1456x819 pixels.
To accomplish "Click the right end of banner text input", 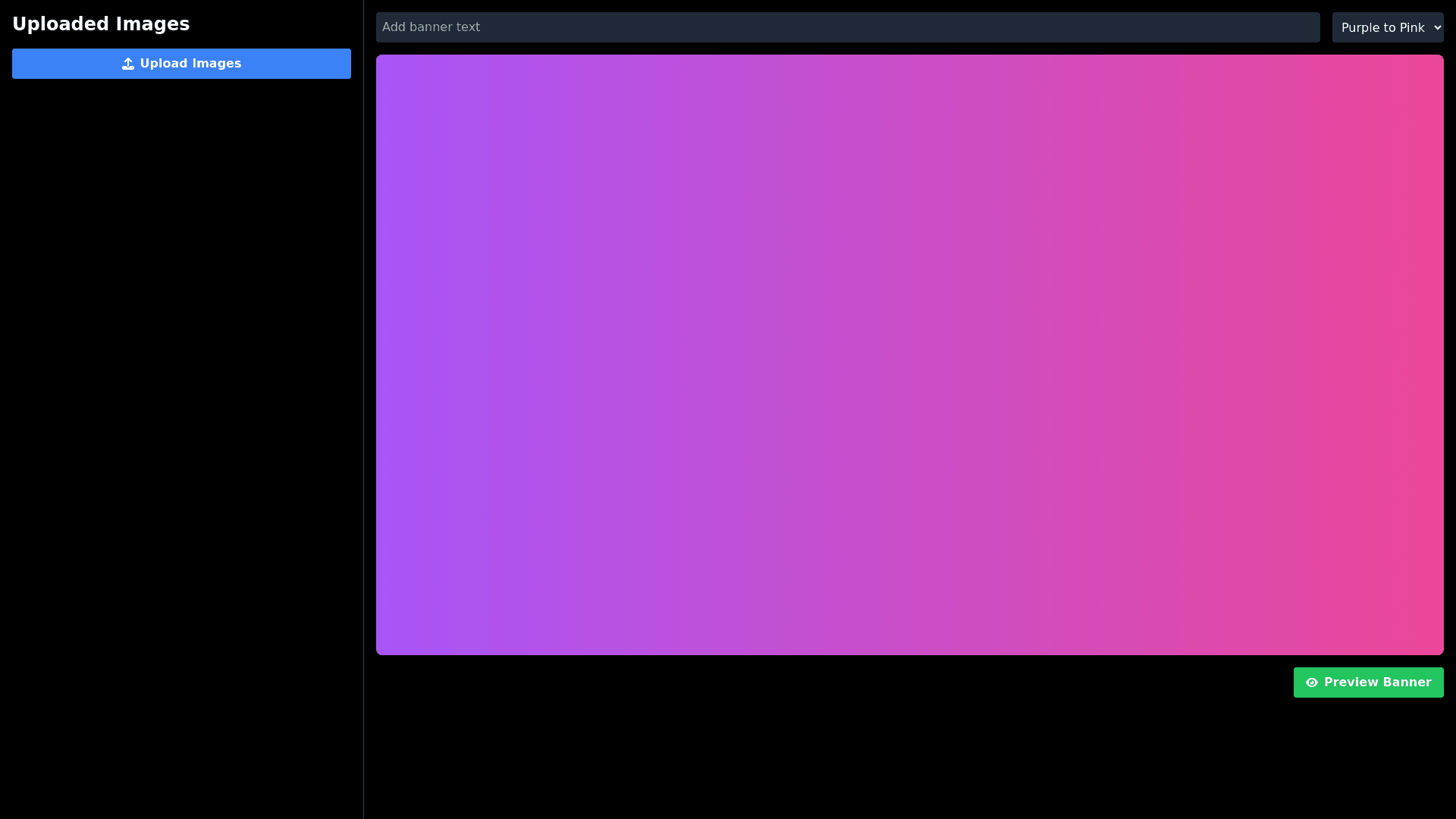I will [1308, 27].
